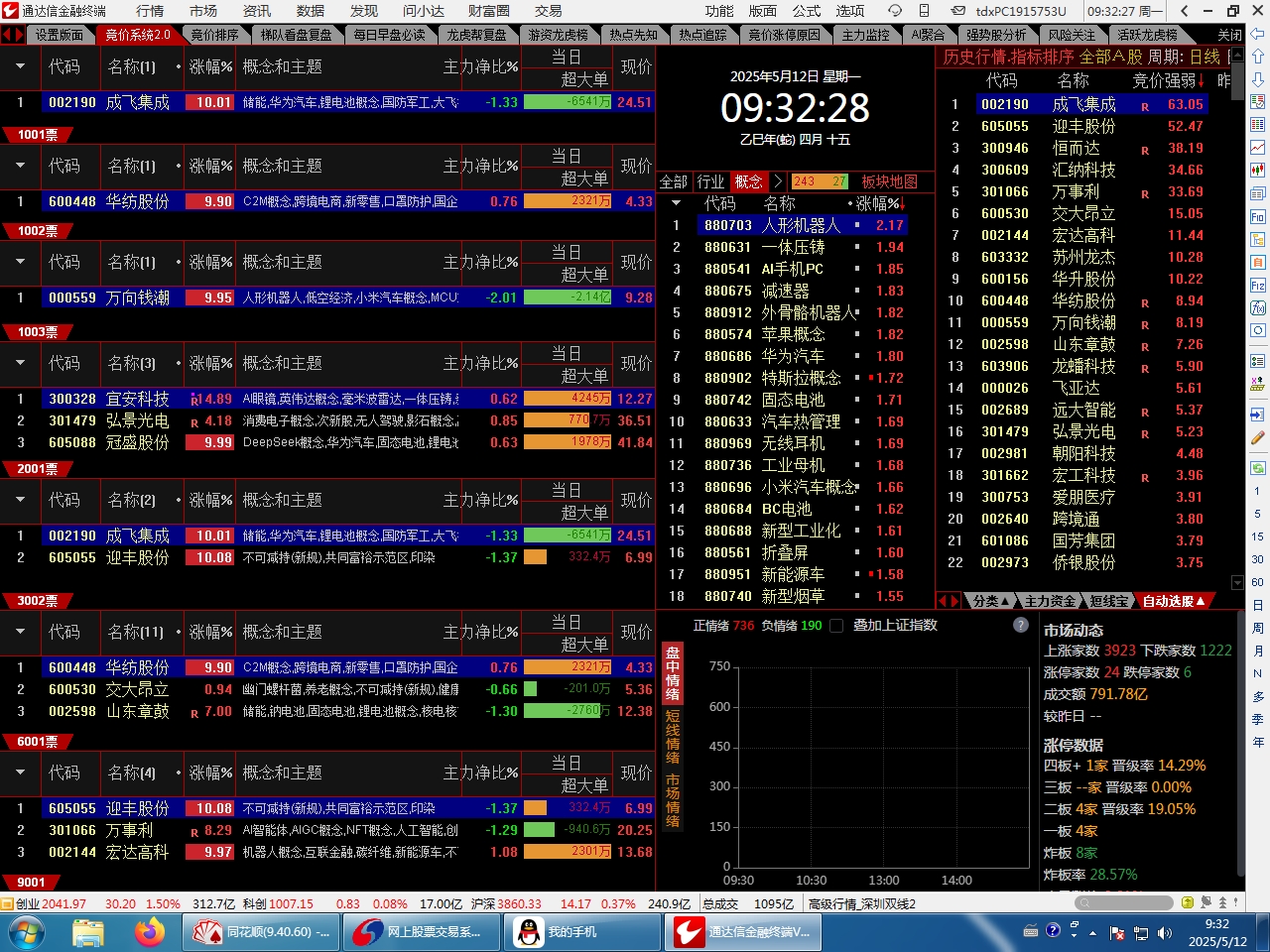The height and width of the screenshot is (952, 1270).
Task: Click the green -6541万 bar for 成飞集成 in the 1001票 panel
Action: (x=568, y=102)
